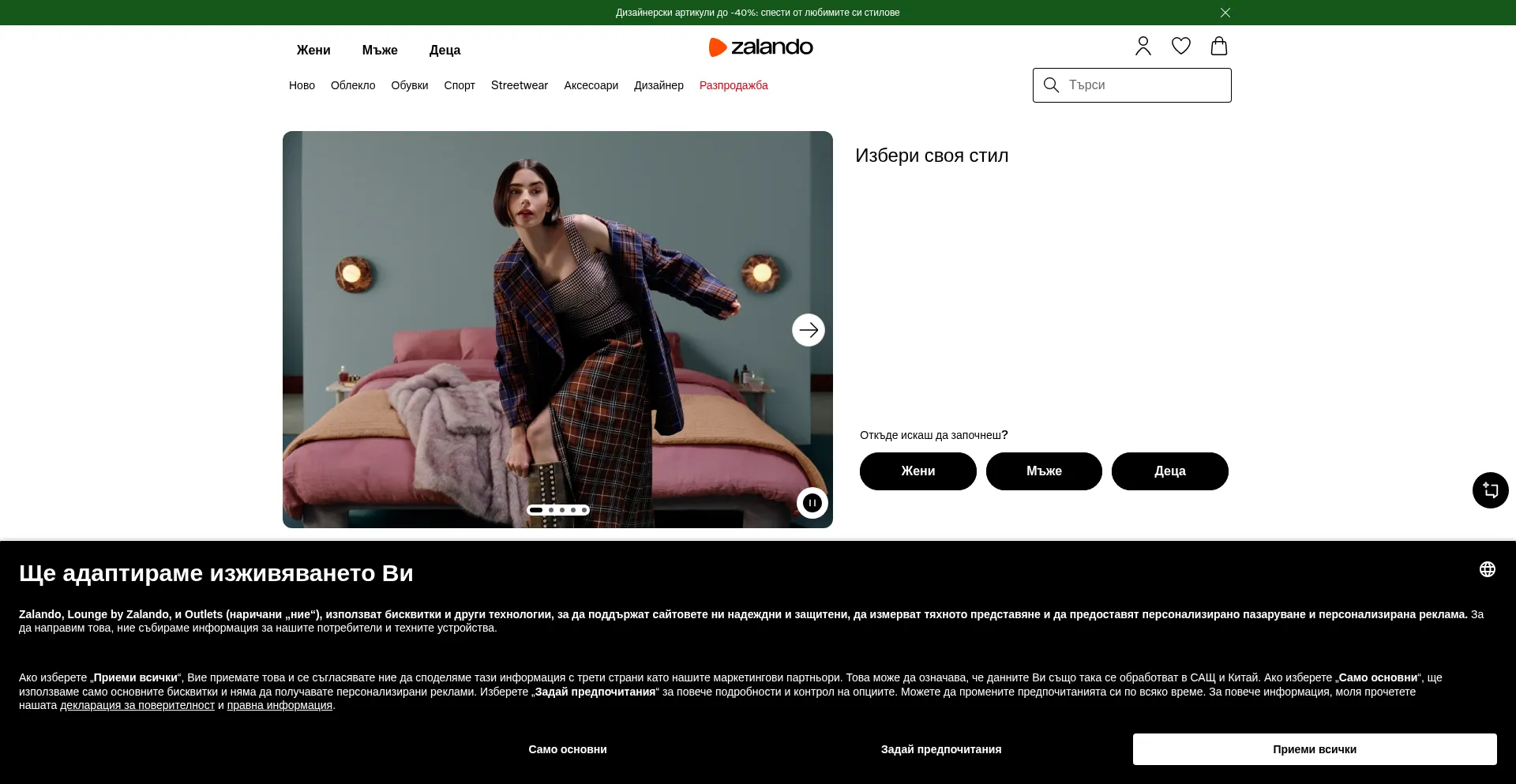Image resolution: width=1516 pixels, height=784 pixels.
Task: Open the Разпродажба sale menu
Action: pos(734,85)
